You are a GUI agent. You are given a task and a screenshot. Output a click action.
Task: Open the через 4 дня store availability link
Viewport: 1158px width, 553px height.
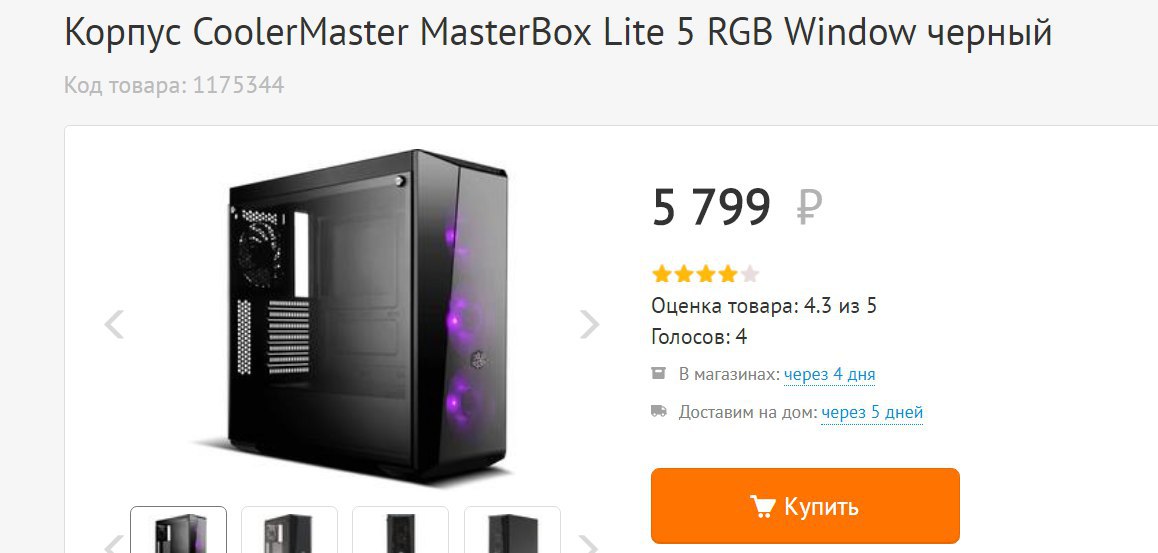click(x=829, y=374)
